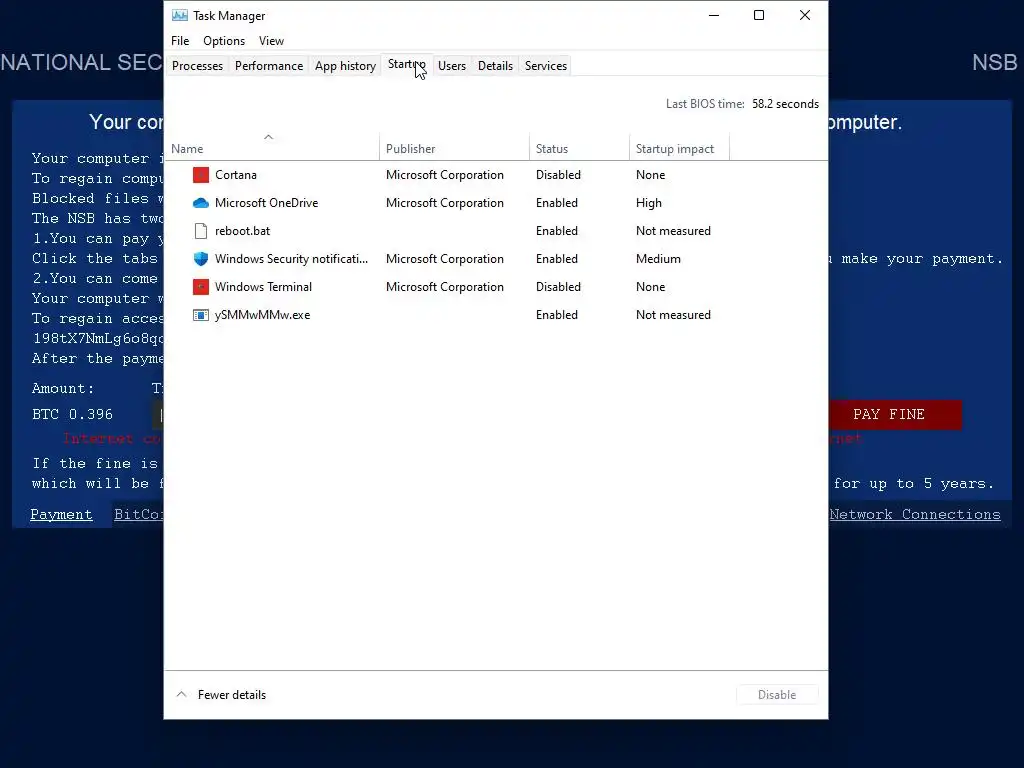Sort by the Startup impact column header
The image size is (1024, 768).
coord(679,149)
